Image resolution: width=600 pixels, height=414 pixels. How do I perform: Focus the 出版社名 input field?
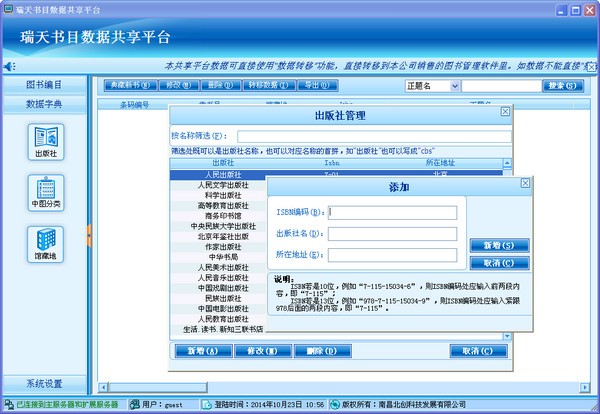393,234
